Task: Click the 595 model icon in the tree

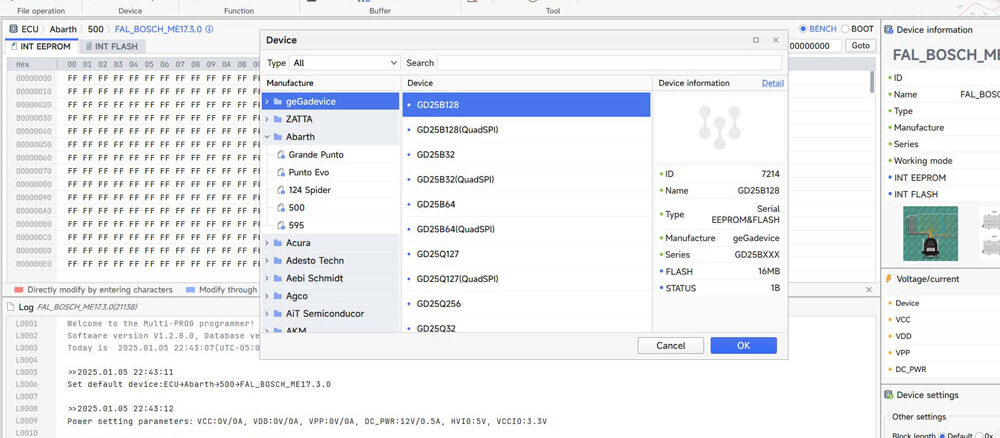Action: (282, 226)
